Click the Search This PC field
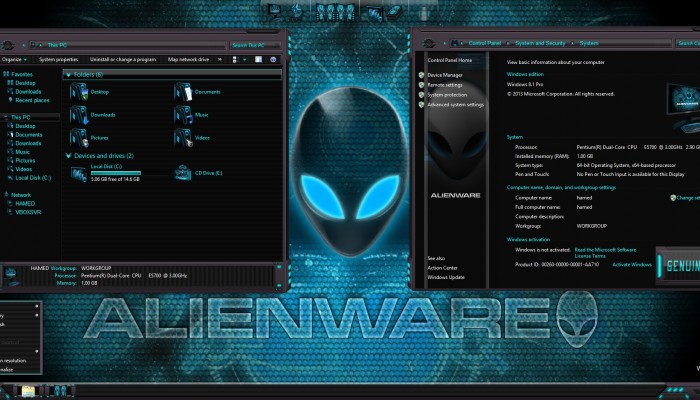The height and width of the screenshot is (400, 700). (254, 45)
